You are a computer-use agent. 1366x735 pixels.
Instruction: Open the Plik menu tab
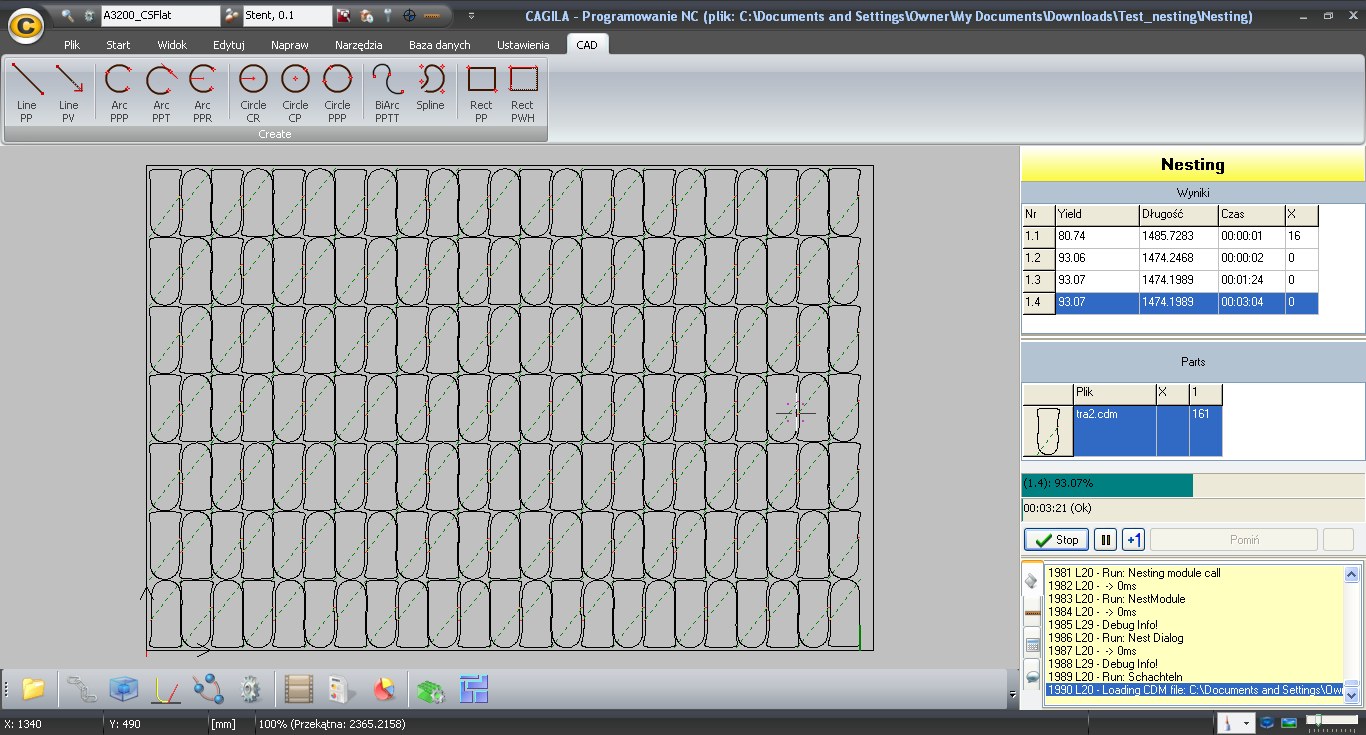(72, 45)
